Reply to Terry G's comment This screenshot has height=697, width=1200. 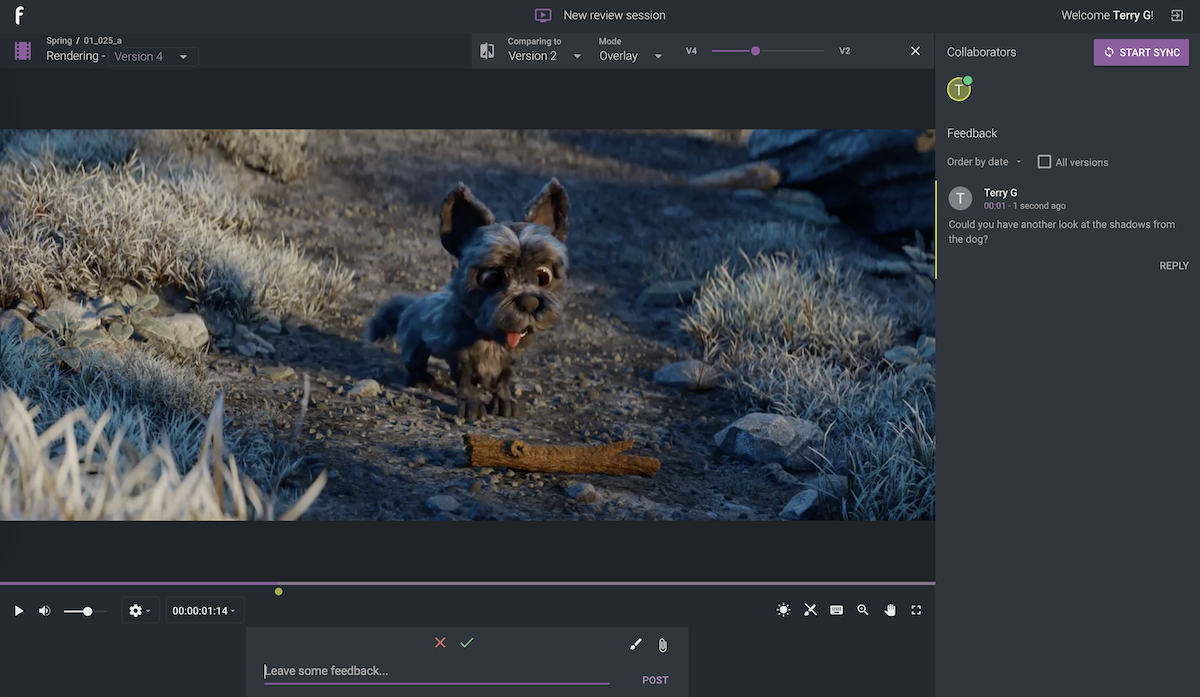(x=1174, y=266)
